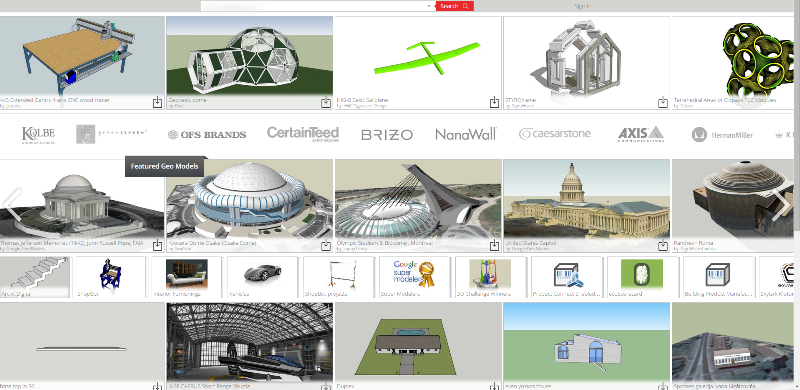Viewport: 800px width, 390px height.
Task: Download the Kyocera Dome Osaka model
Action: (x=326, y=246)
